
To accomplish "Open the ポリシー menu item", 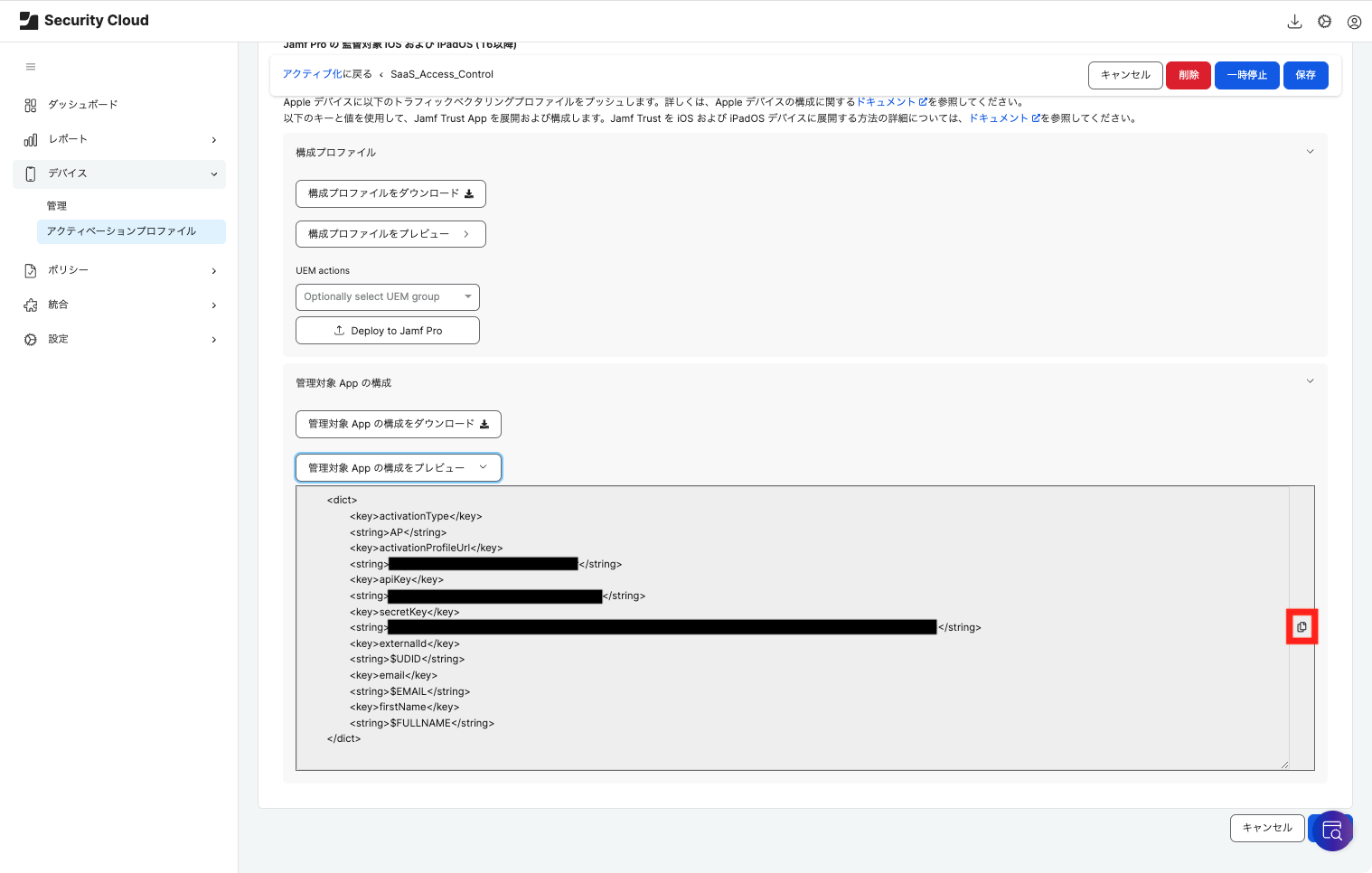I will click(119, 270).
